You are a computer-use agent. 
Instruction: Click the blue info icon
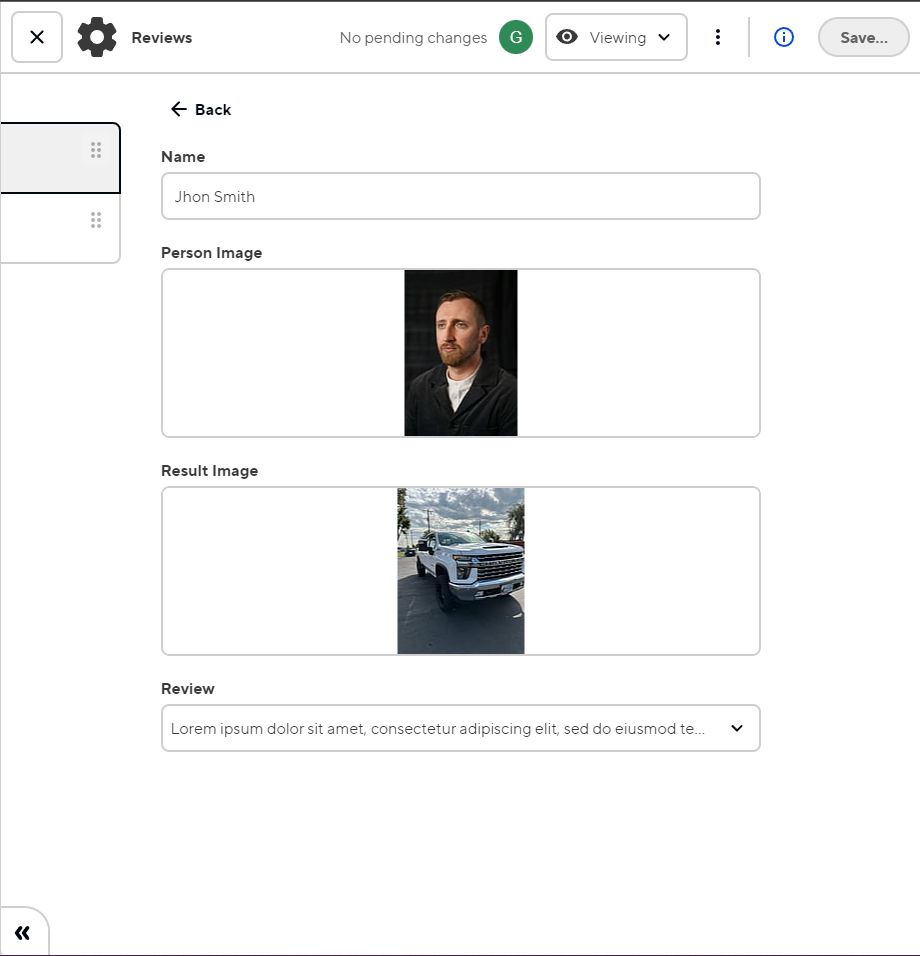point(784,37)
